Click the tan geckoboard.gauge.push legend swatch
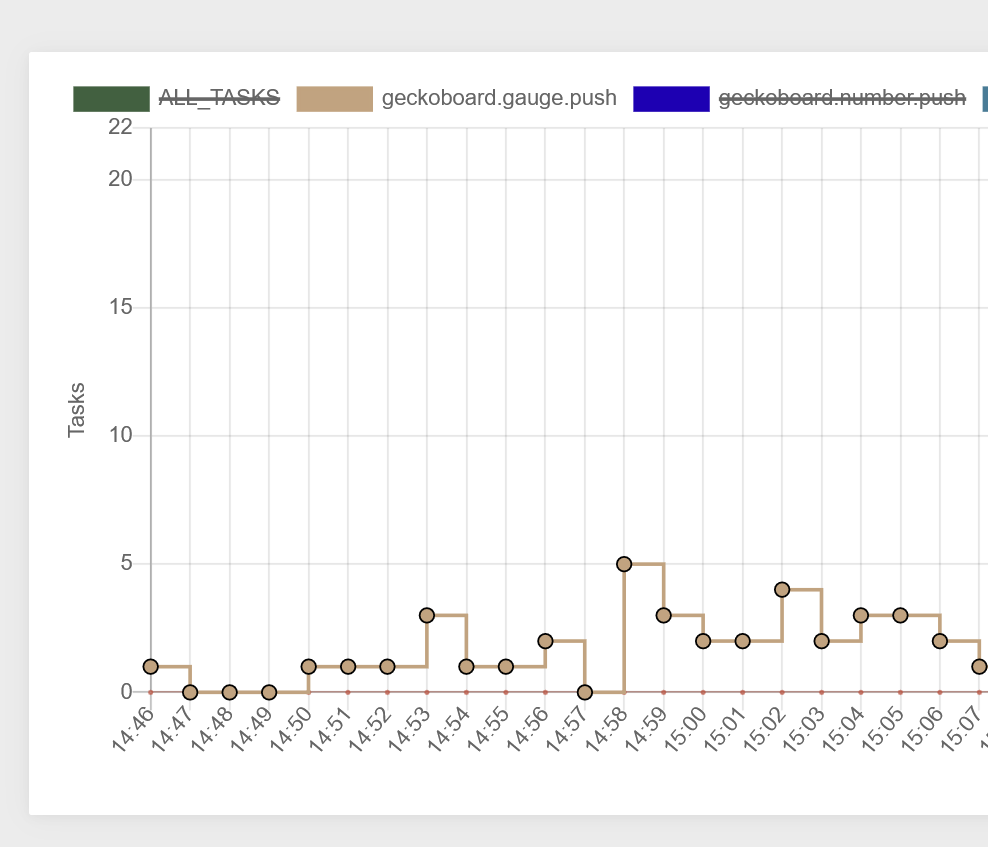988x847 pixels. point(334,98)
